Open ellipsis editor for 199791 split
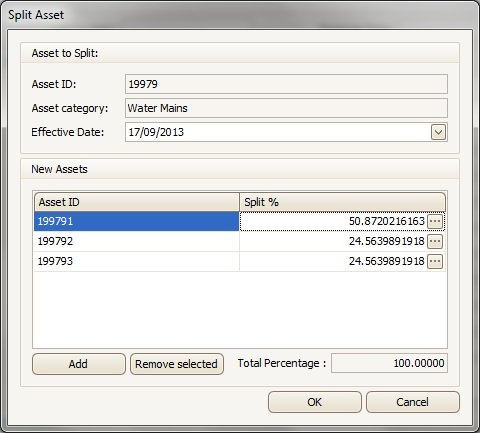 pos(435,221)
